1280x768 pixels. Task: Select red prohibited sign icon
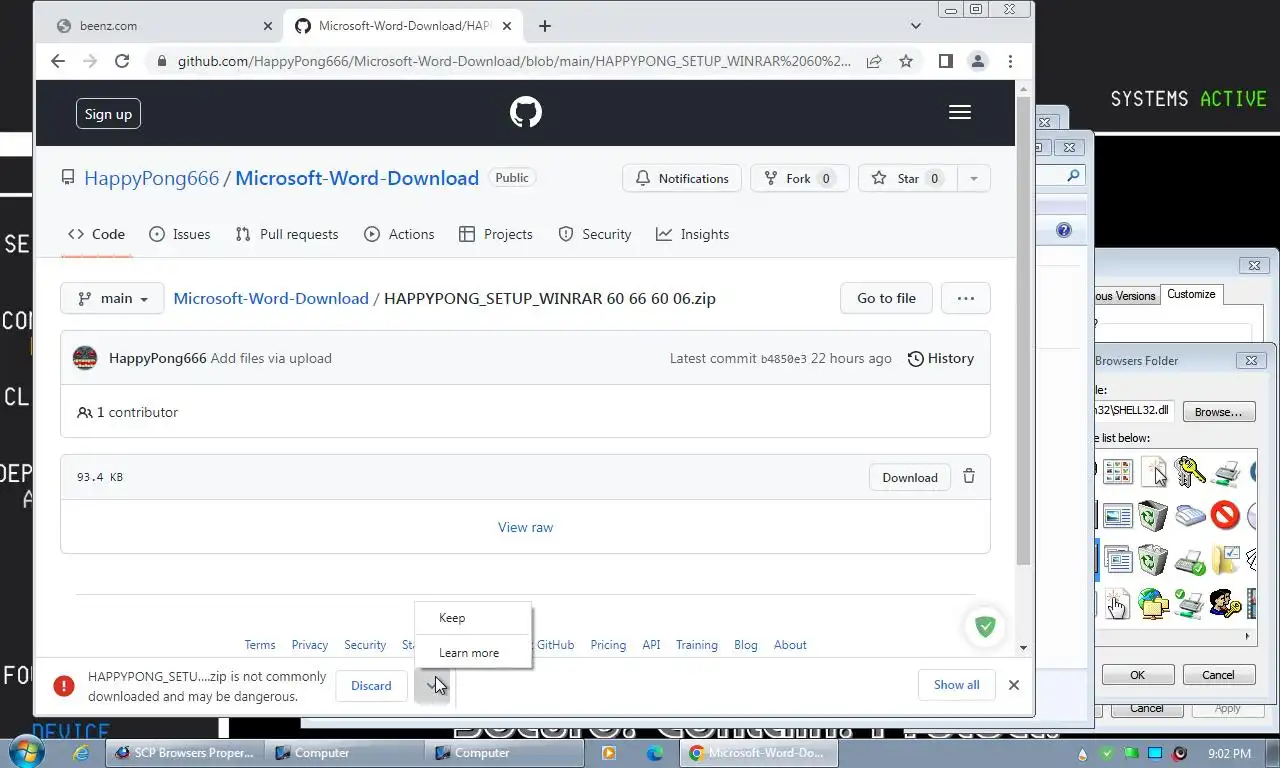tap(1225, 515)
